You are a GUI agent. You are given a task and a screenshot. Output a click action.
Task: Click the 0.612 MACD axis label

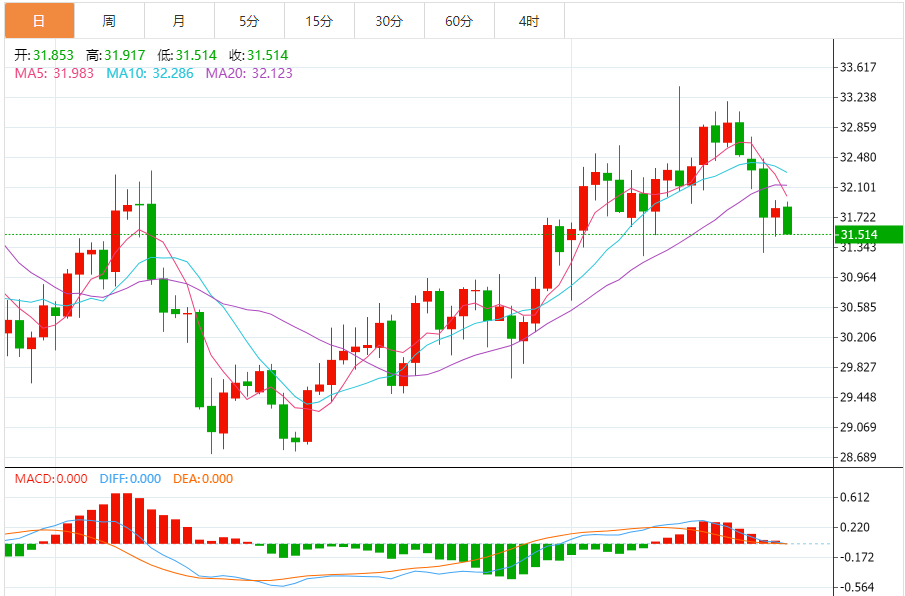point(856,497)
